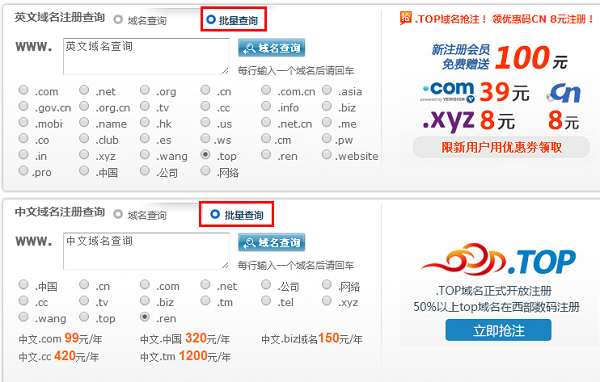The width and height of the screenshot is (600, 382).
Task: Select the .net radio in English domain section
Action: tap(84, 90)
